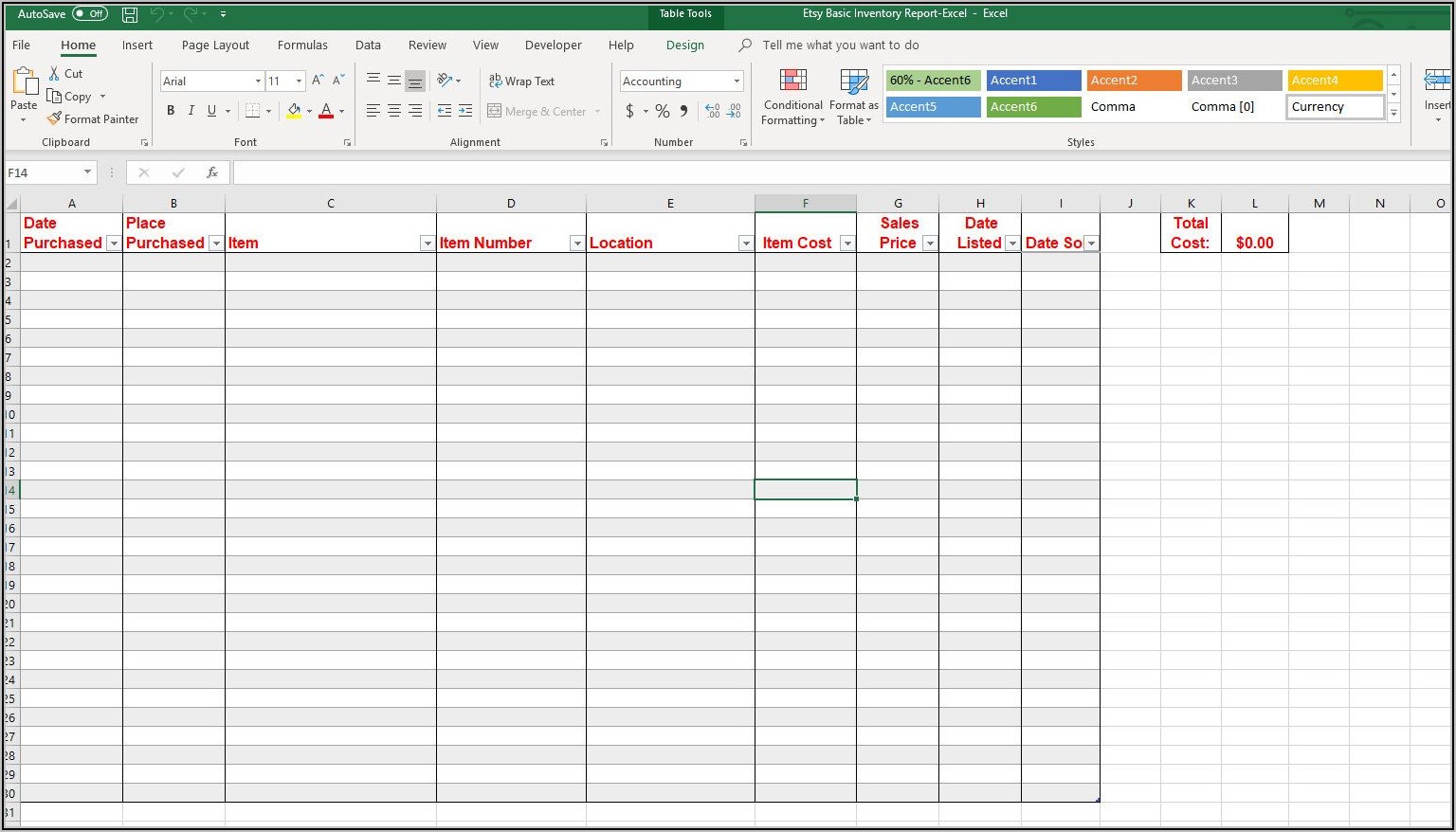This screenshot has height=832, width=1456.
Task: Expand the Accounting number format dropdown
Action: (737, 81)
